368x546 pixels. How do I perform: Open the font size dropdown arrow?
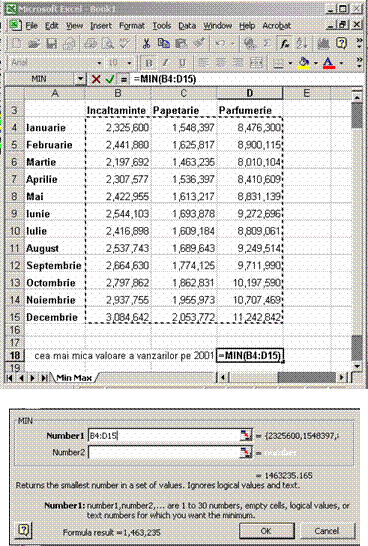(129, 63)
